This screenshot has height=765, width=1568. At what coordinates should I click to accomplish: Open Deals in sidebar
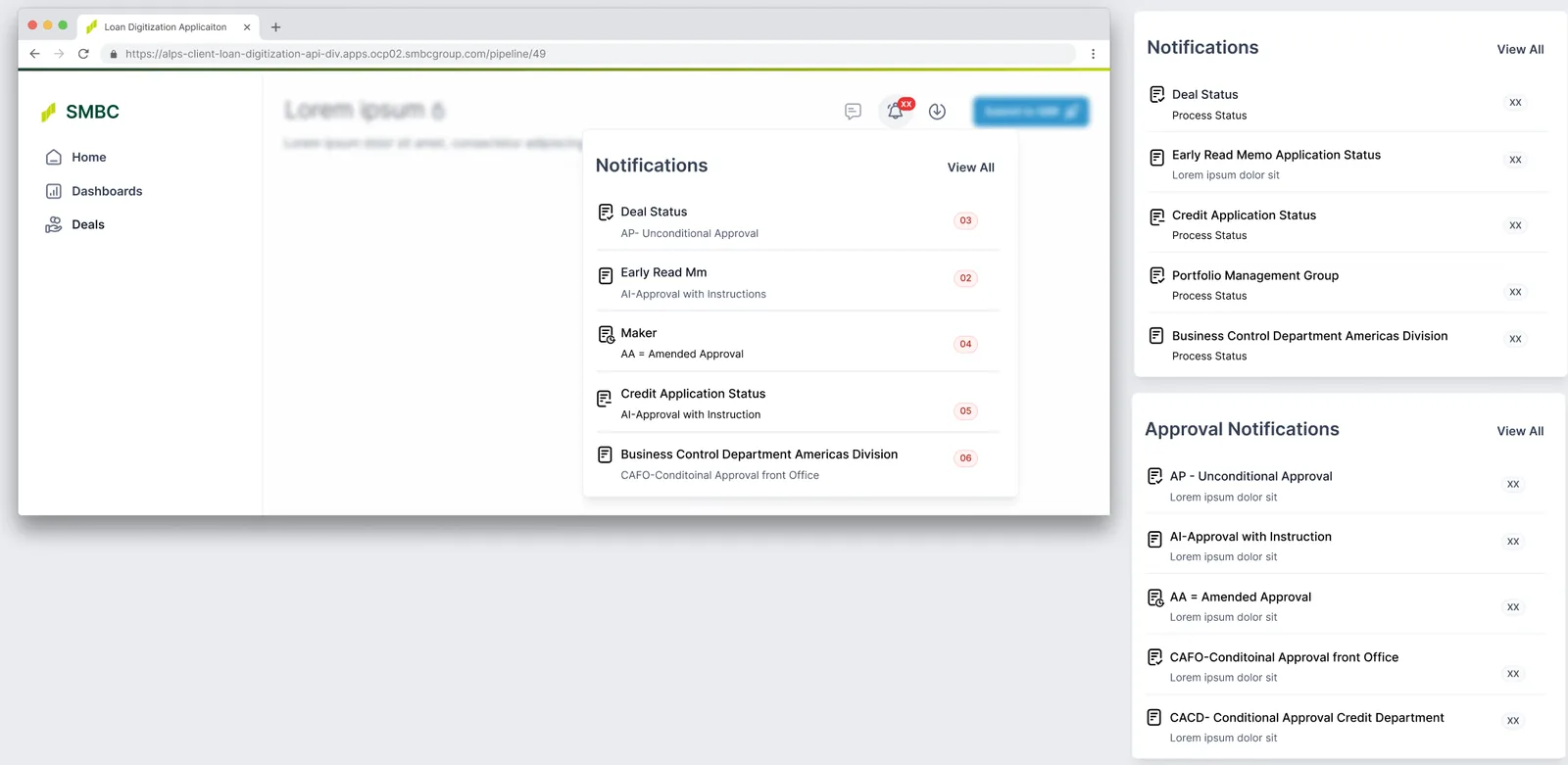pos(74,224)
